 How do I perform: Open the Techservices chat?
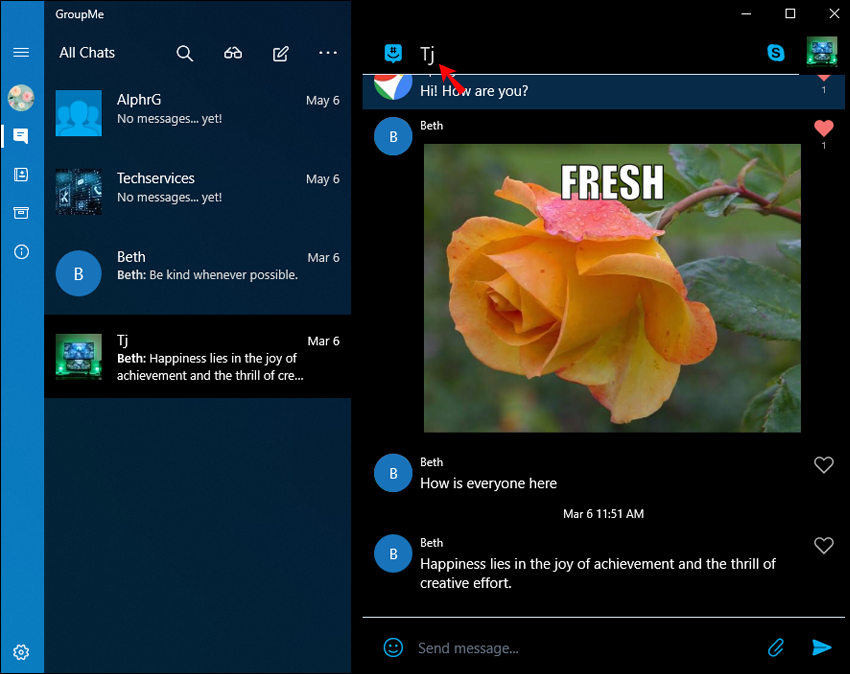198,191
